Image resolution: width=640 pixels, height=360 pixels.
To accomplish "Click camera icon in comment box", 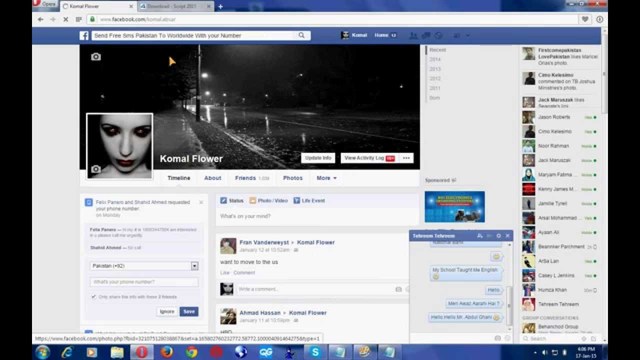I will click(398, 289).
